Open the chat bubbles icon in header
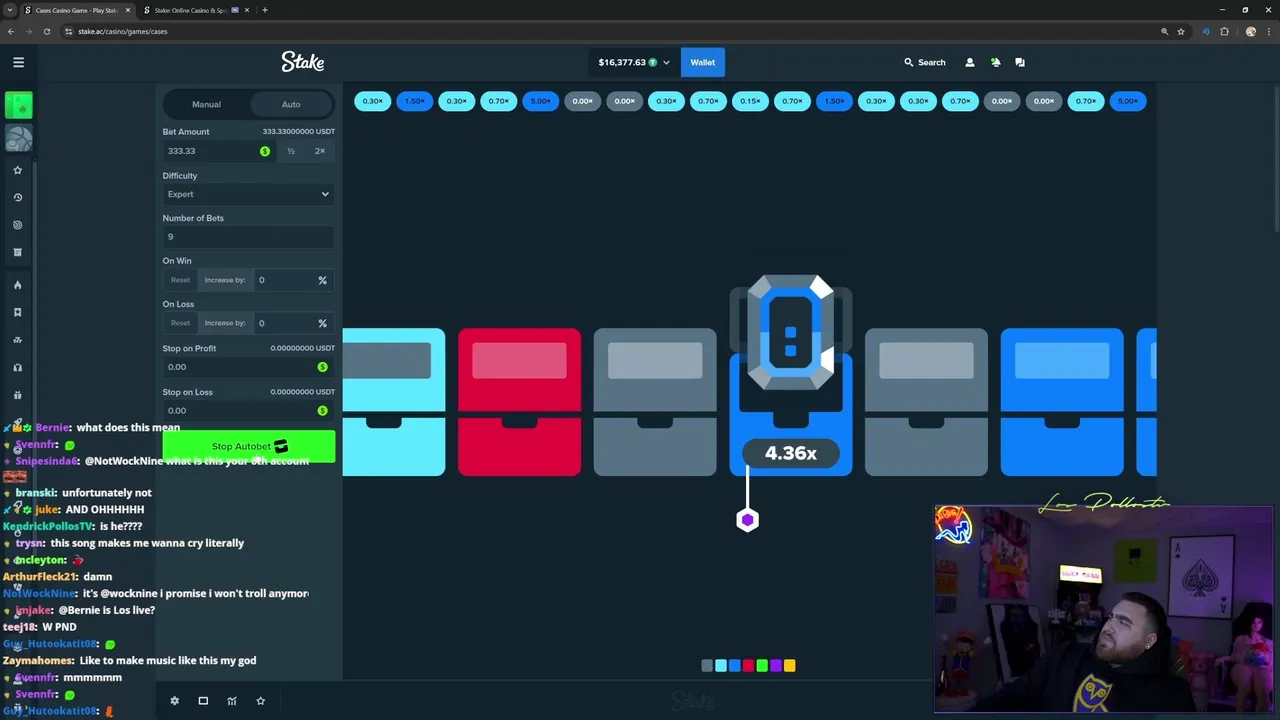1280x720 pixels. (1020, 62)
